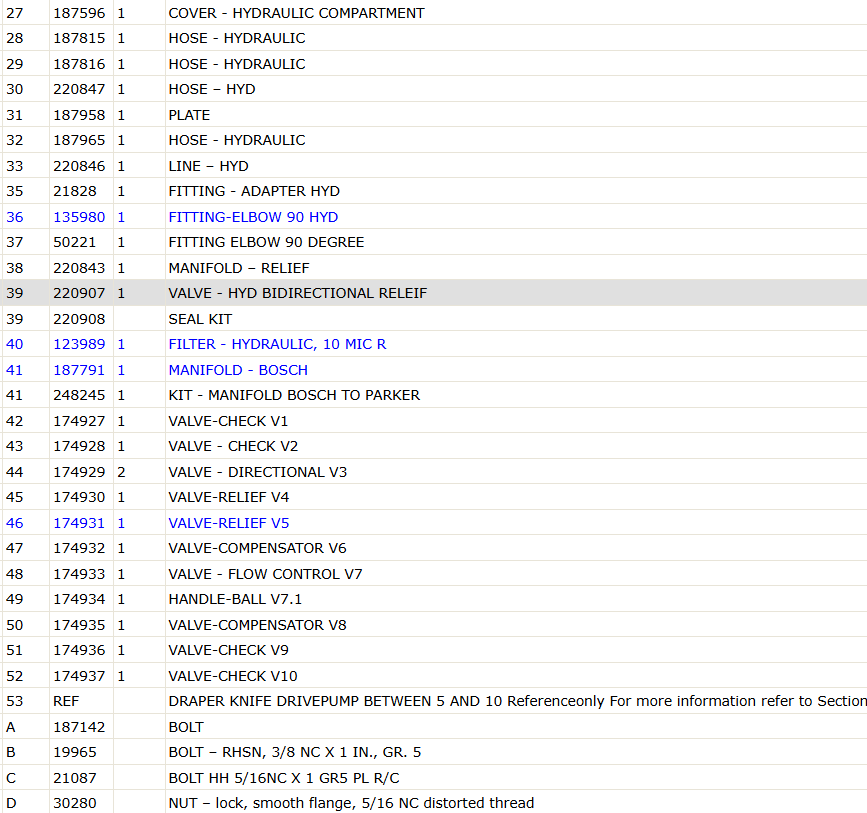
Task: Click the HANDLE-BALL V7.1 entry
Action: (x=235, y=599)
